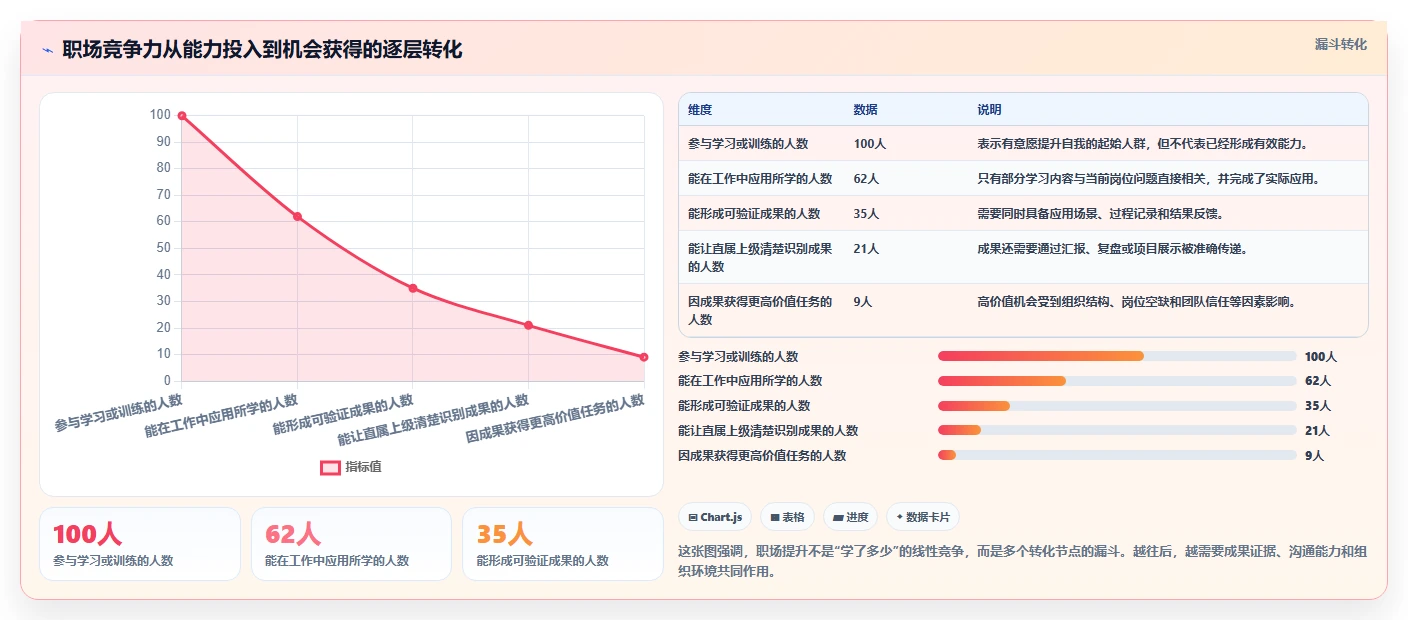Click the 数据 column header
The height and width of the screenshot is (620, 1408).
click(865, 110)
